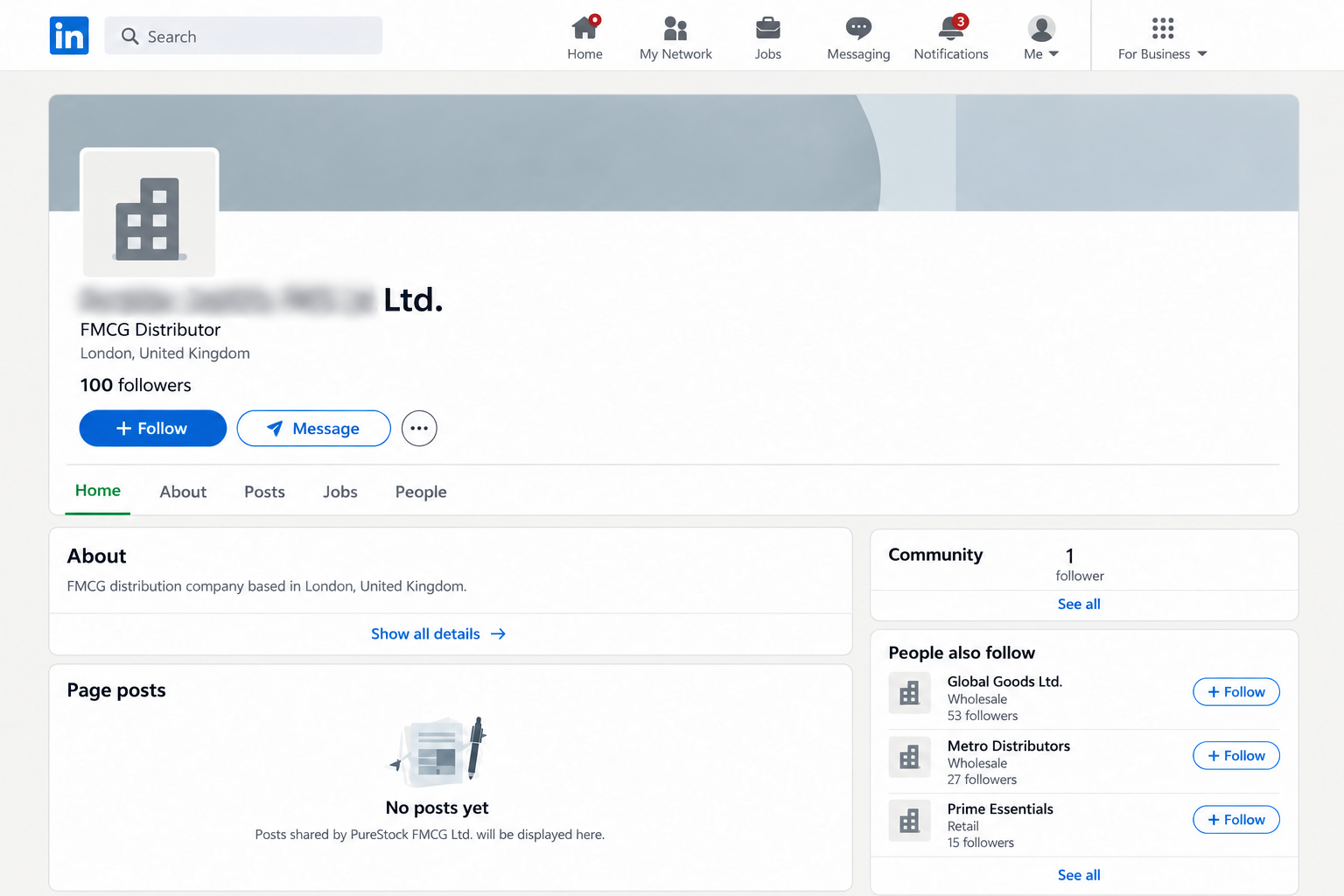
Task: Click the 1 follower community count
Action: (1079, 565)
